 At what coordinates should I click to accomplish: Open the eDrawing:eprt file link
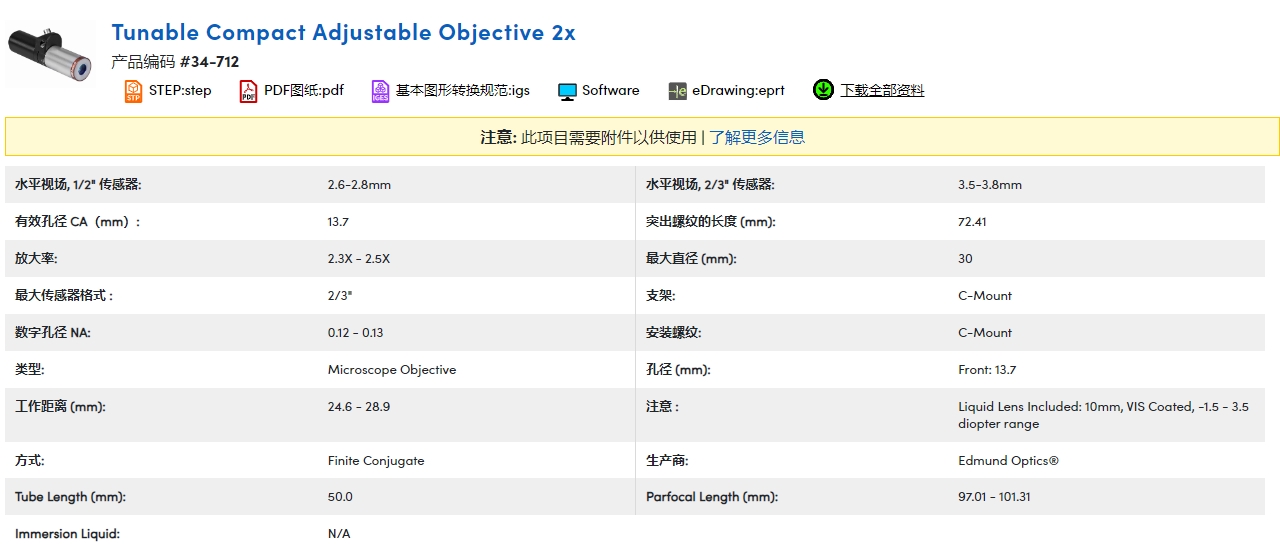(x=738, y=90)
